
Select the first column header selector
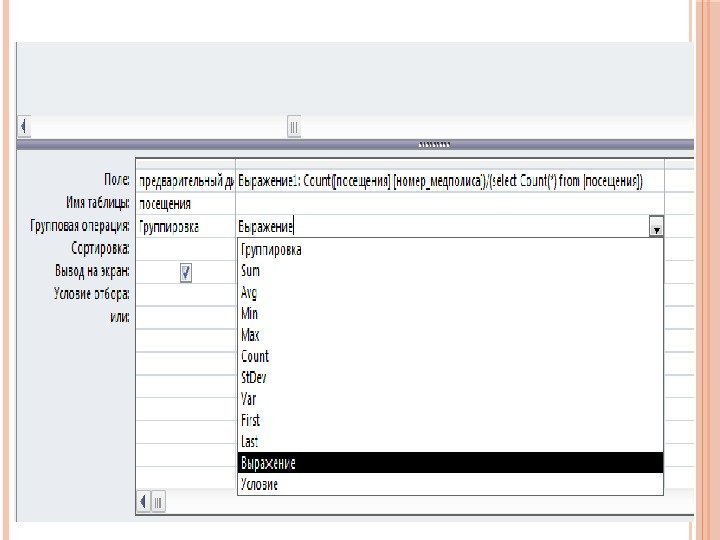186,164
